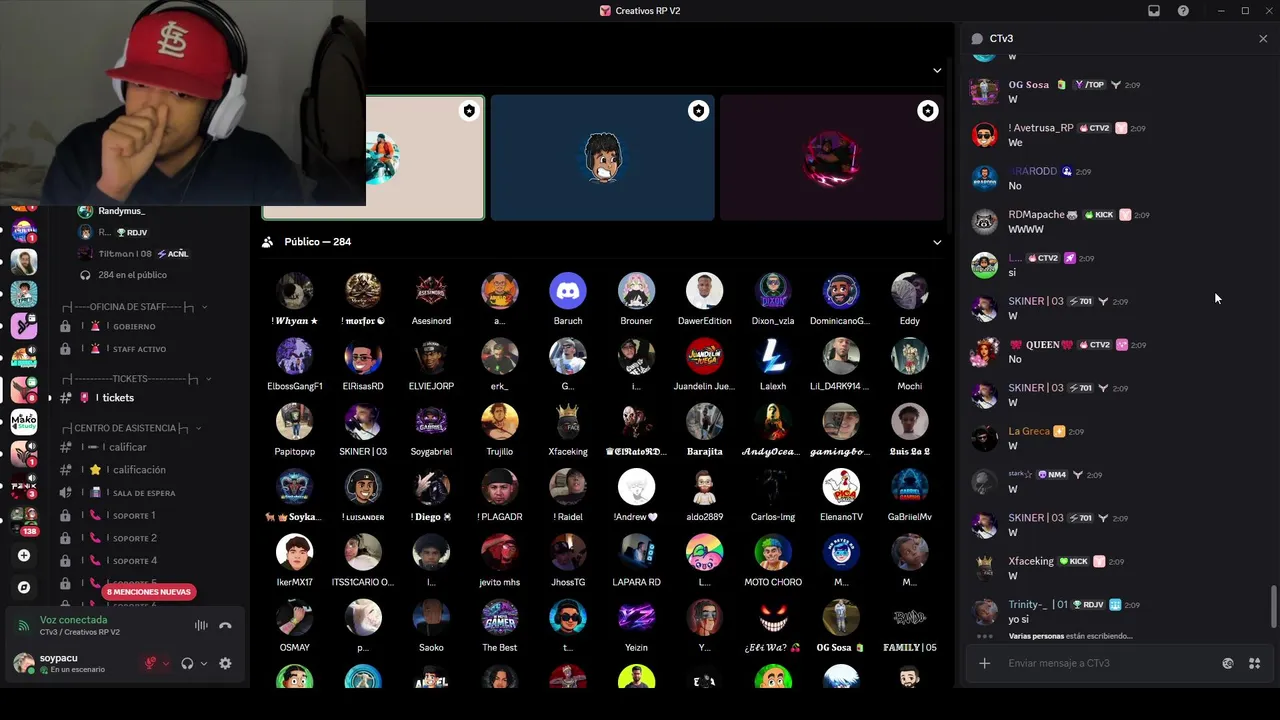
Task: Click moderator badge on the beige tile
Action: [469, 111]
